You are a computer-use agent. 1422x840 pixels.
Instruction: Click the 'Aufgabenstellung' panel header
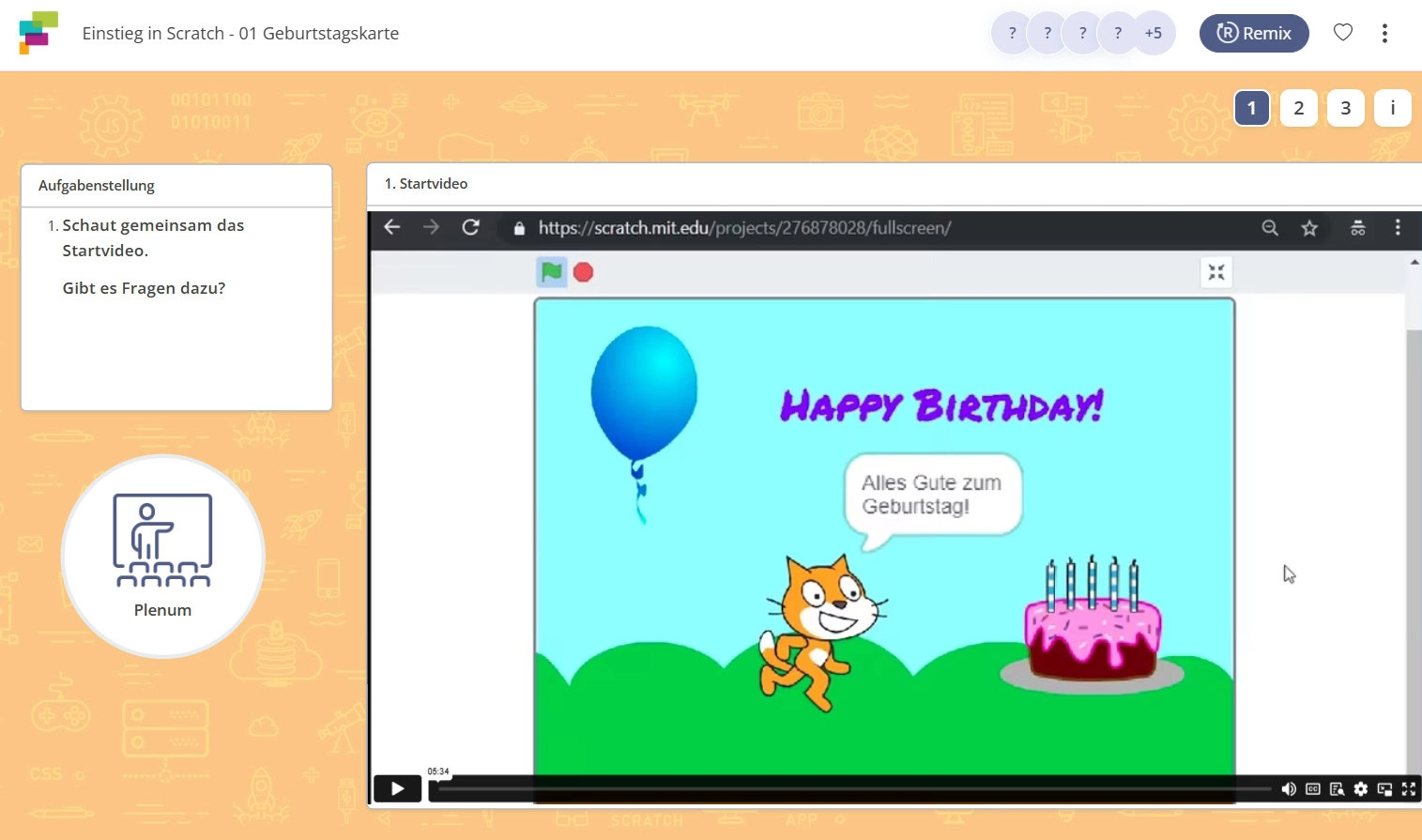point(176,186)
